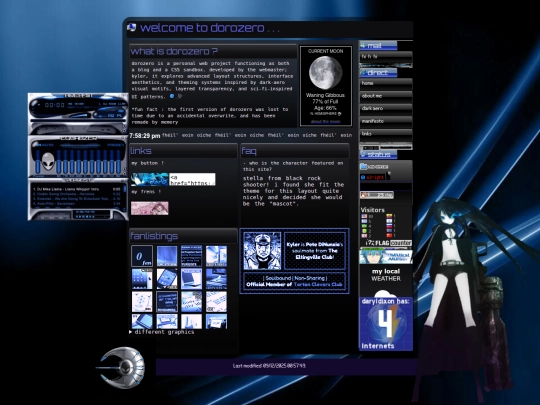Toggle the equalizer ON button

pyautogui.click(x=38, y=145)
